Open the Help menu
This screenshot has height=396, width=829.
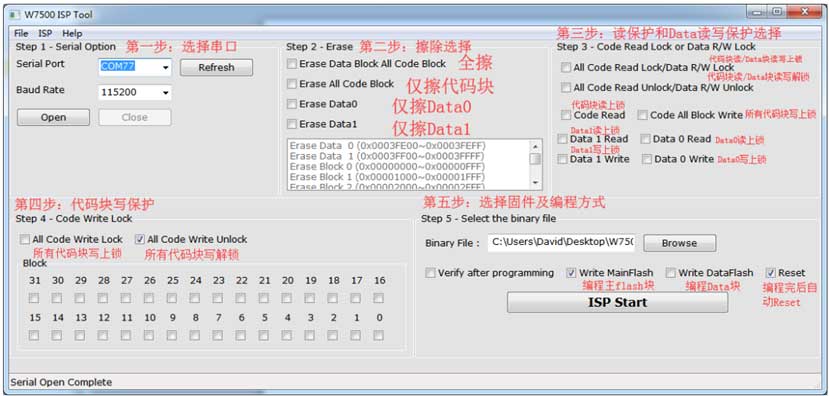[72, 33]
